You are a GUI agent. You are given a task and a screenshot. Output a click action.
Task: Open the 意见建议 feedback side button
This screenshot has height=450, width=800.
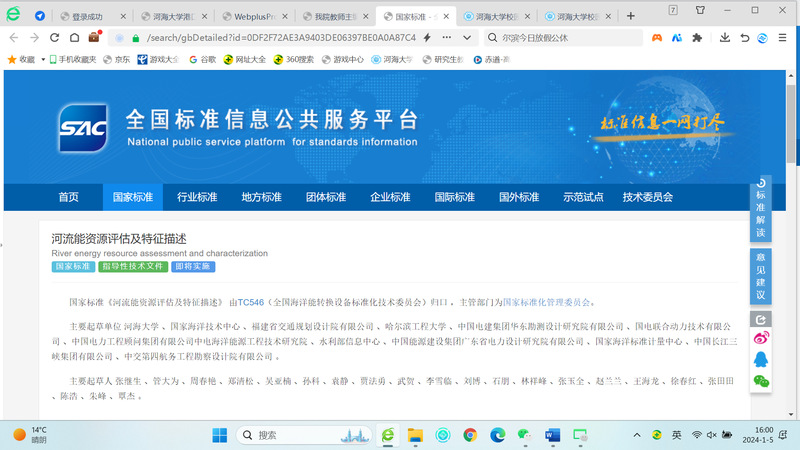coord(761,276)
